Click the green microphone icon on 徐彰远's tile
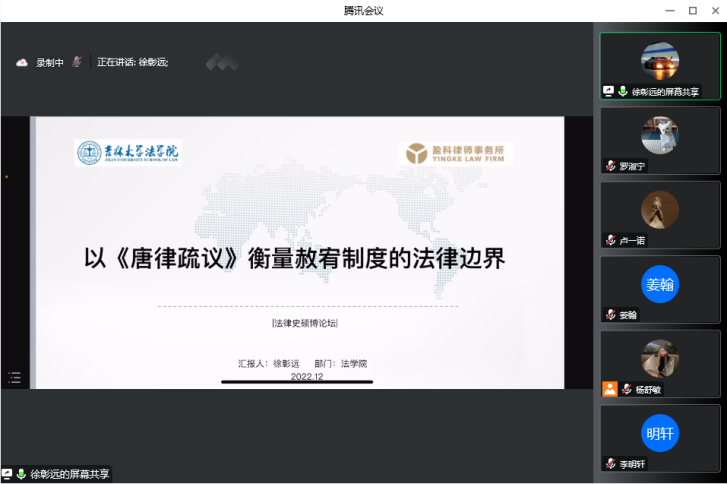The height and width of the screenshot is (484, 727). click(x=622, y=91)
